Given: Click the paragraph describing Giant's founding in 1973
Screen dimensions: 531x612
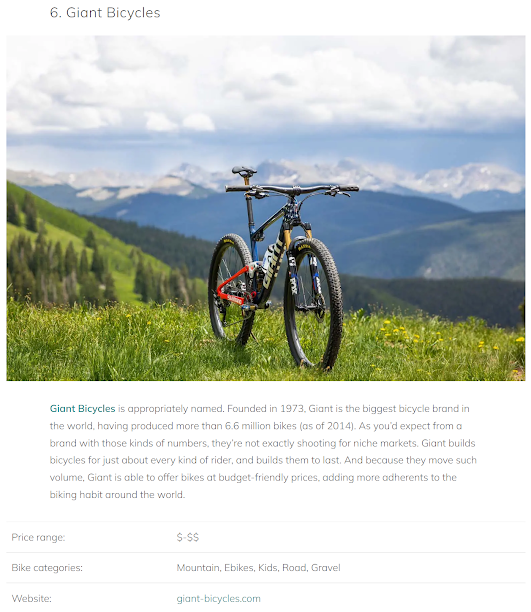Looking at the screenshot, I should [263, 452].
